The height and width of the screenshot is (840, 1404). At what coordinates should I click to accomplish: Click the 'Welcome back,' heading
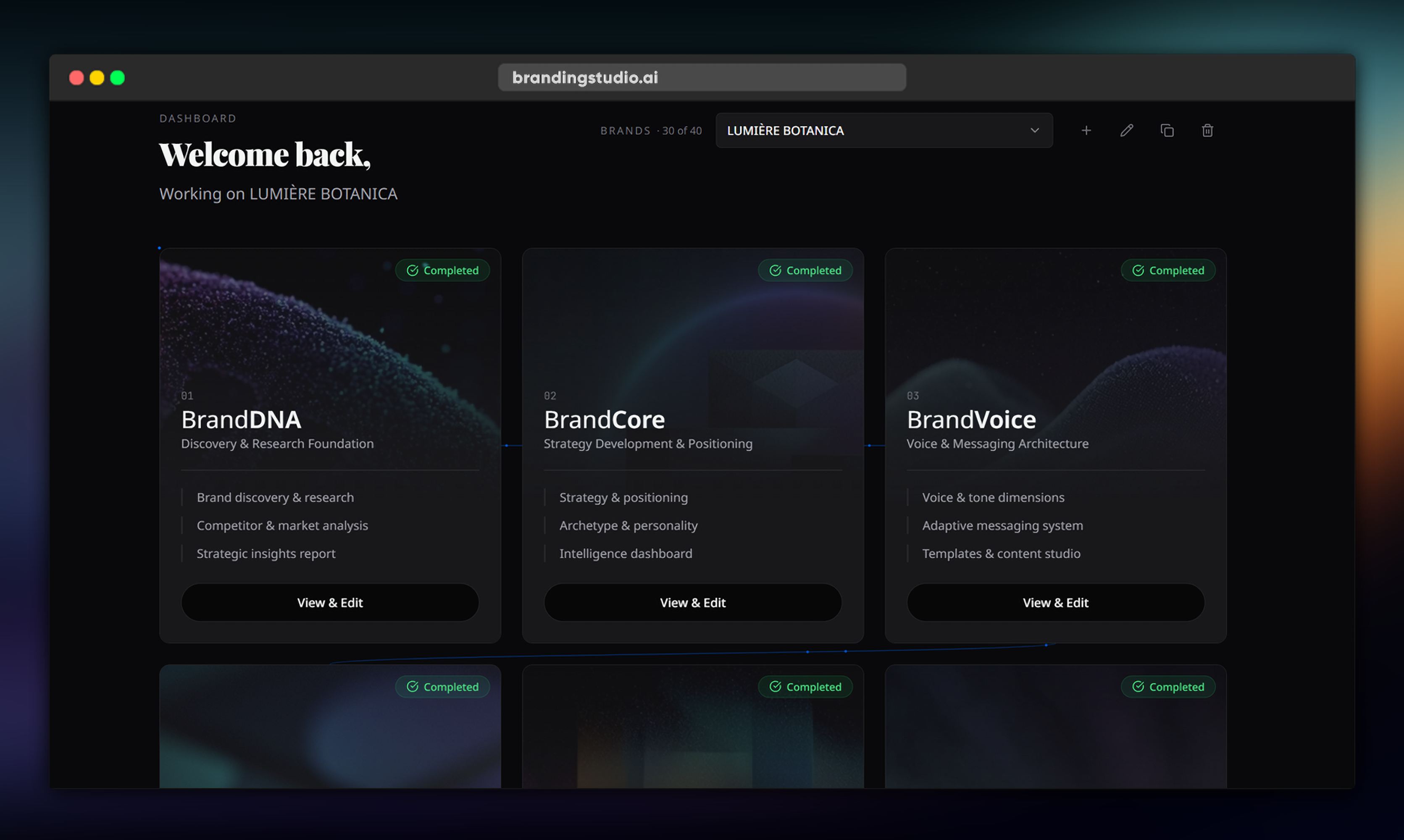coord(265,155)
